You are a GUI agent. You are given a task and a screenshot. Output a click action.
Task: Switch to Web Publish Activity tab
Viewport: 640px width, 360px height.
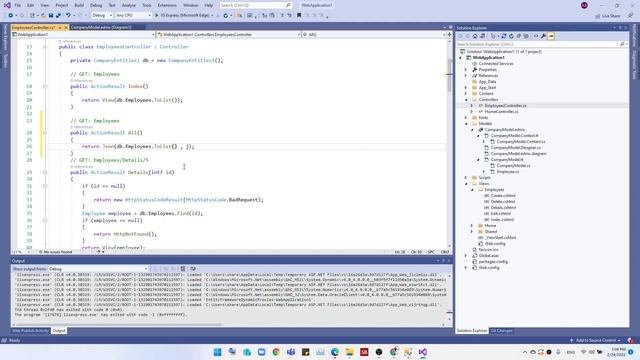[30, 331]
